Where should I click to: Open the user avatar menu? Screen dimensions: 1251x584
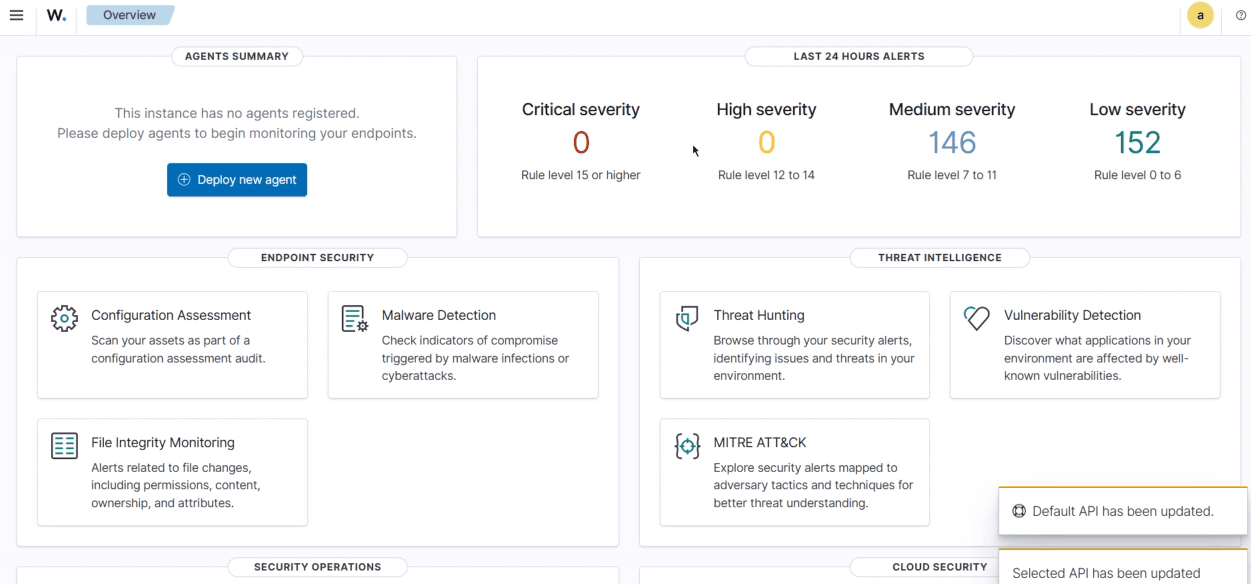pyautogui.click(x=1200, y=15)
